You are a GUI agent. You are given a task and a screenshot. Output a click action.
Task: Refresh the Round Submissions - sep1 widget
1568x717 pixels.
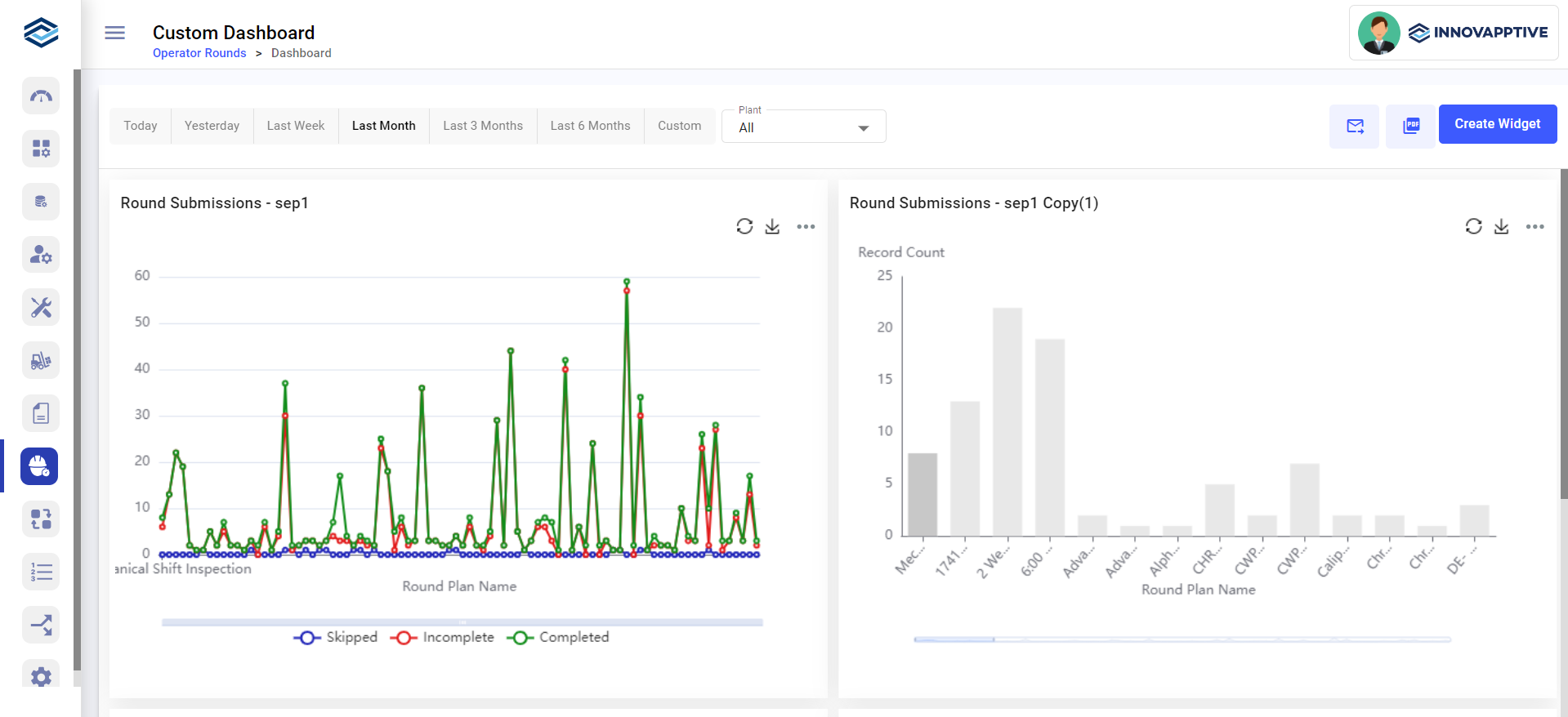coord(744,226)
